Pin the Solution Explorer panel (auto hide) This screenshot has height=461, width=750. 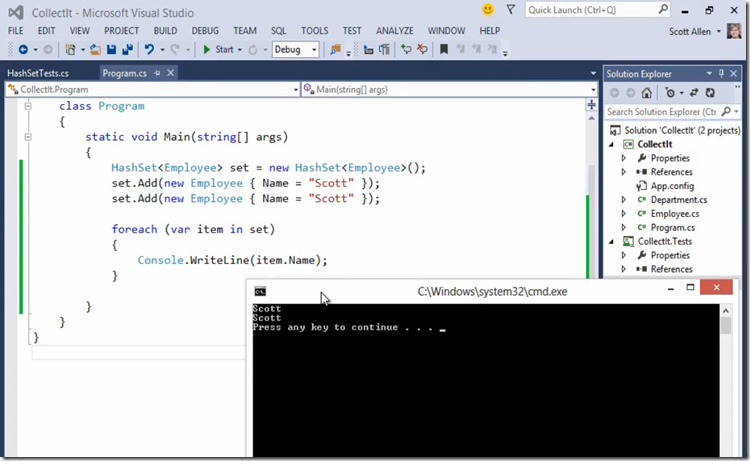(721, 74)
